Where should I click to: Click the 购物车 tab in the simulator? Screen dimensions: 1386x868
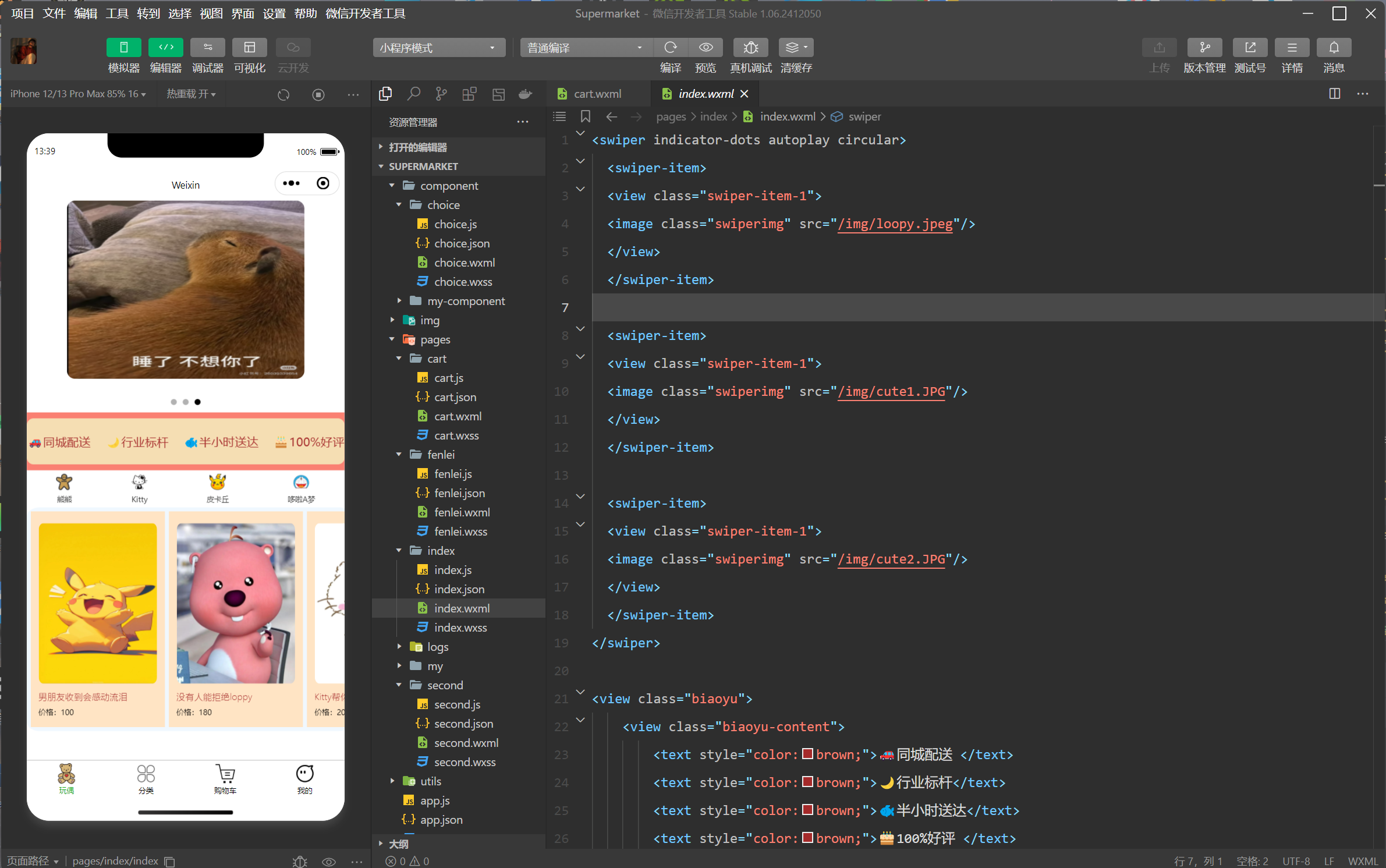point(225,778)
